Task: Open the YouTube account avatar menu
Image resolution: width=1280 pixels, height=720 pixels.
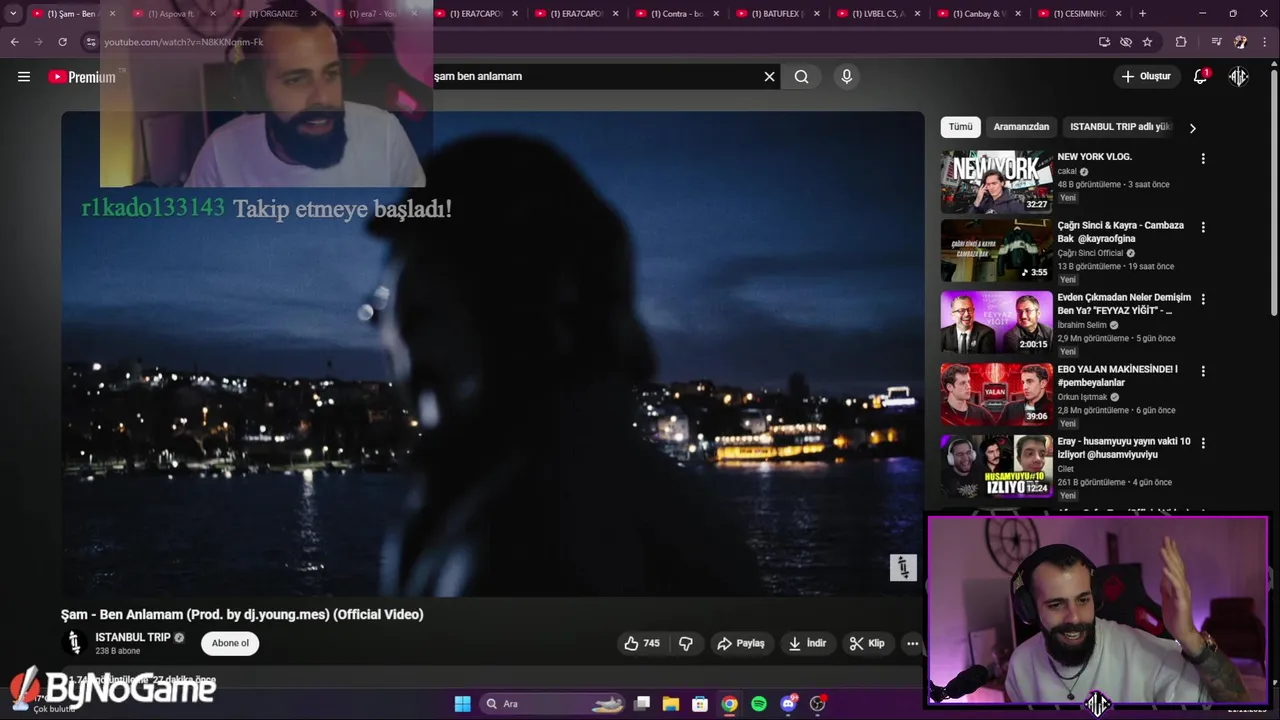Action: tap(1239, 76)
